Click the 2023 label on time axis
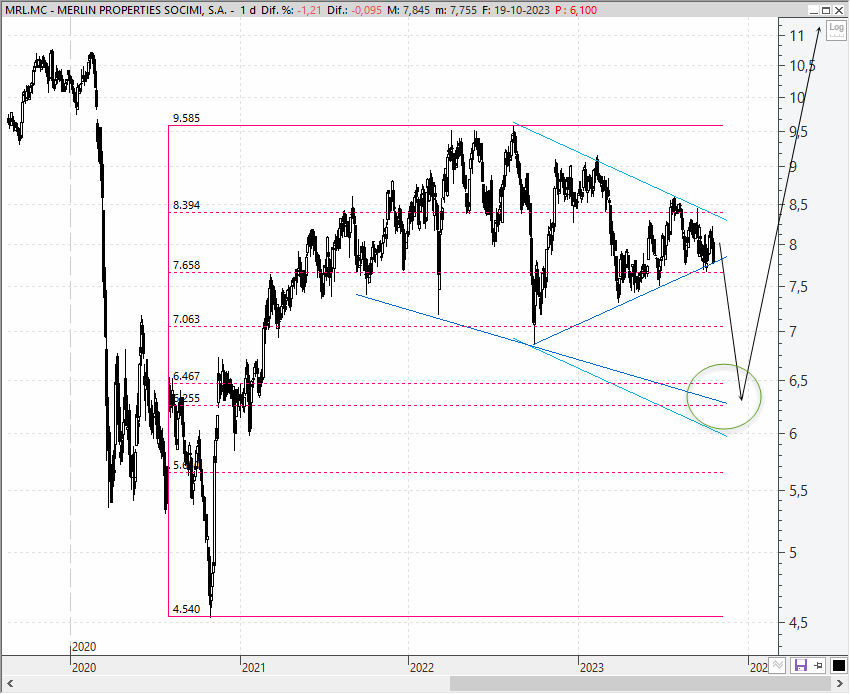The width and height of the screenshot is (850, 694). [x=591, y=667]
